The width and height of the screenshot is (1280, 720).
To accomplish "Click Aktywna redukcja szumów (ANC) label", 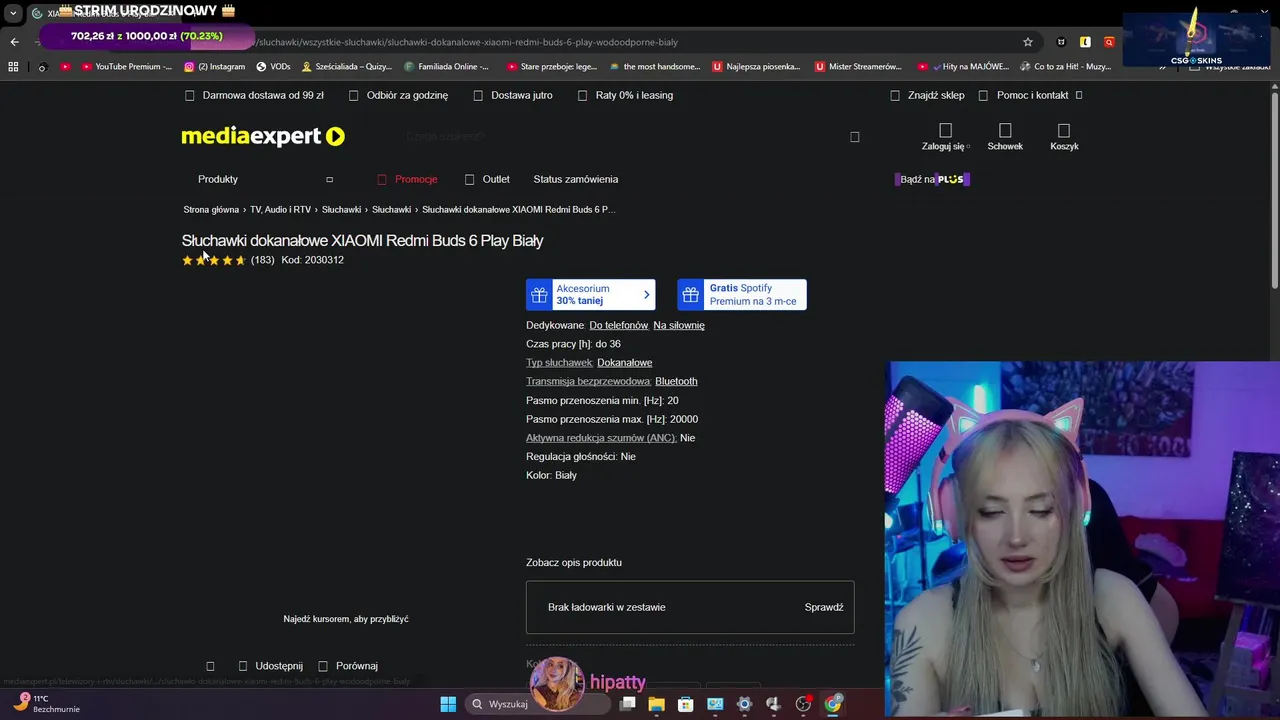I will pos(601,438).
